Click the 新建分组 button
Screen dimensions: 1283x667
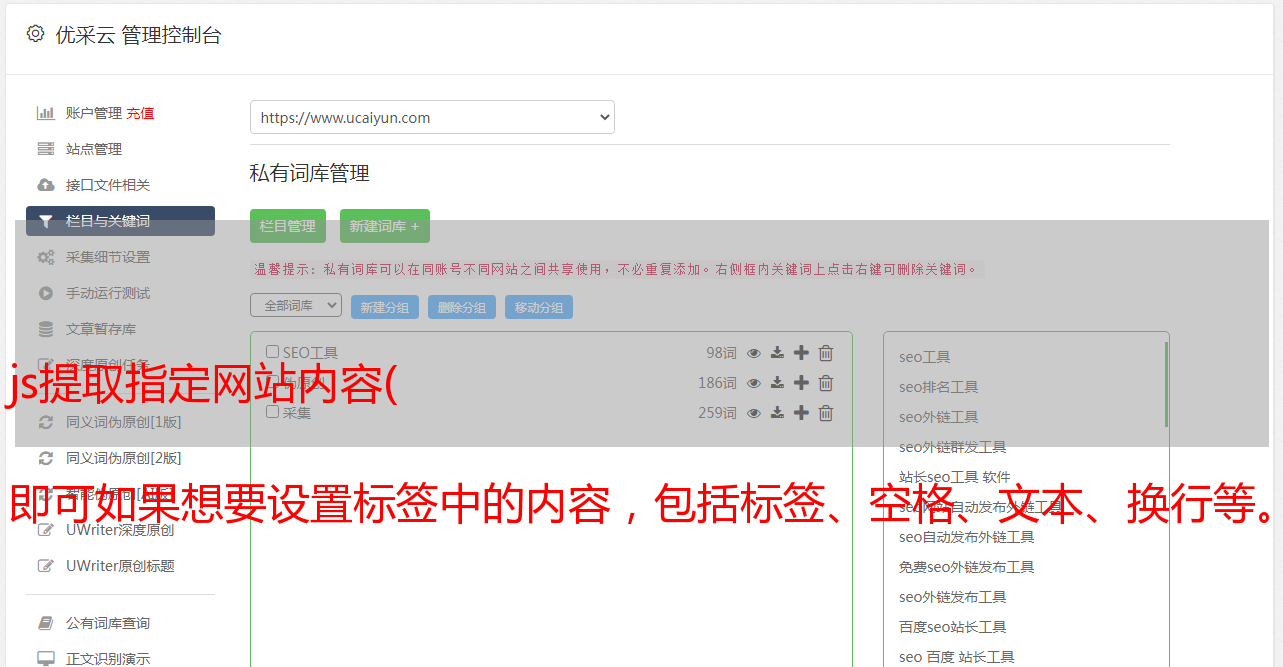click(385, 307)
